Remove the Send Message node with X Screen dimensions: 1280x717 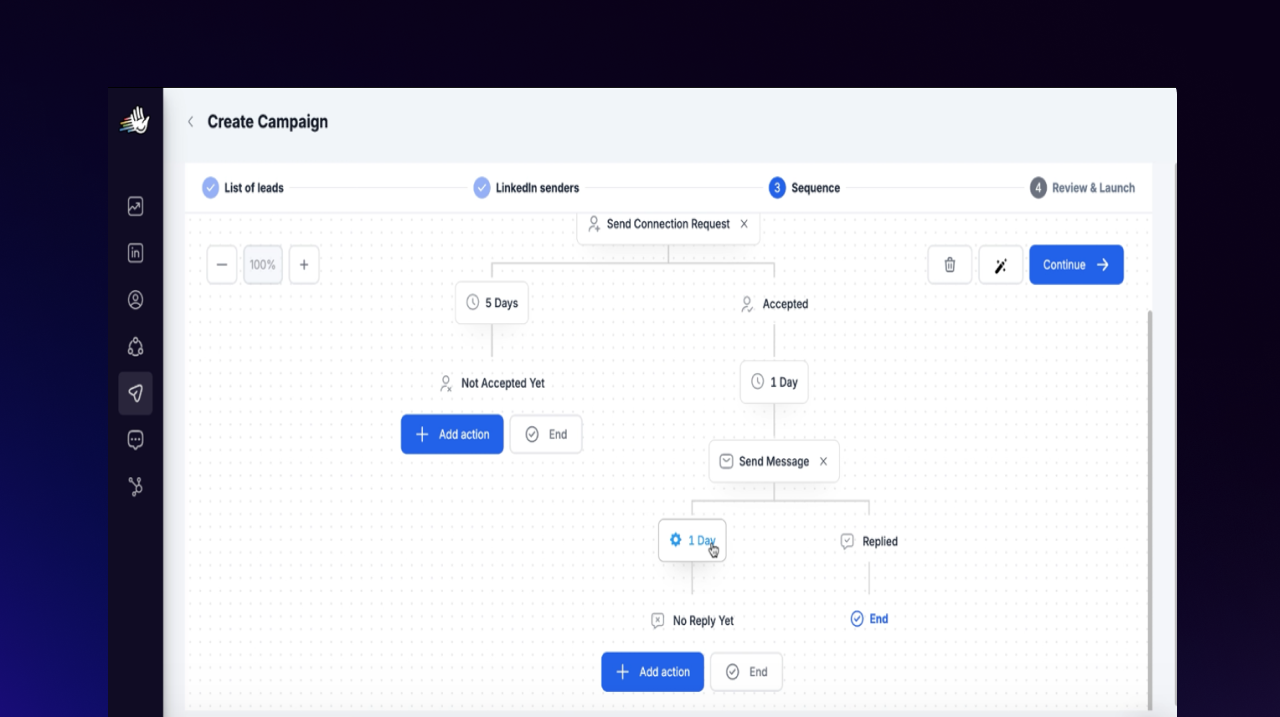(x=824, y=461)
